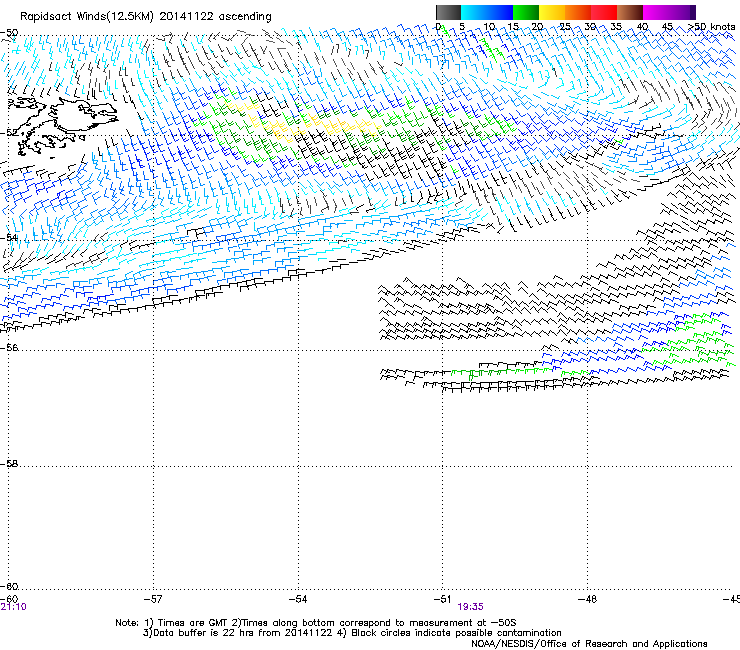Click the cyan 5-10 knots legend swatch
Image resolution: width=740 pixels, height=650 pixels.
[x=474, y=12]
